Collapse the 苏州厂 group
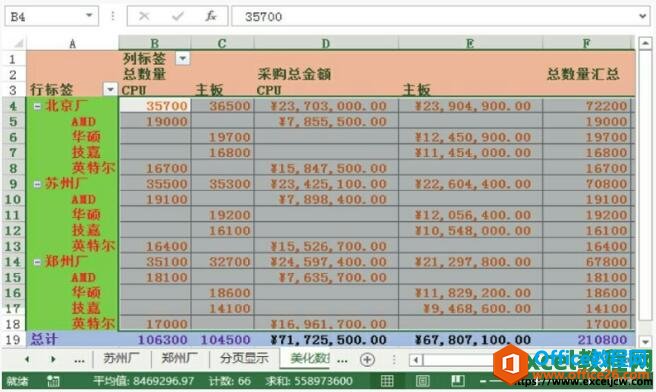 pos(37,184)
